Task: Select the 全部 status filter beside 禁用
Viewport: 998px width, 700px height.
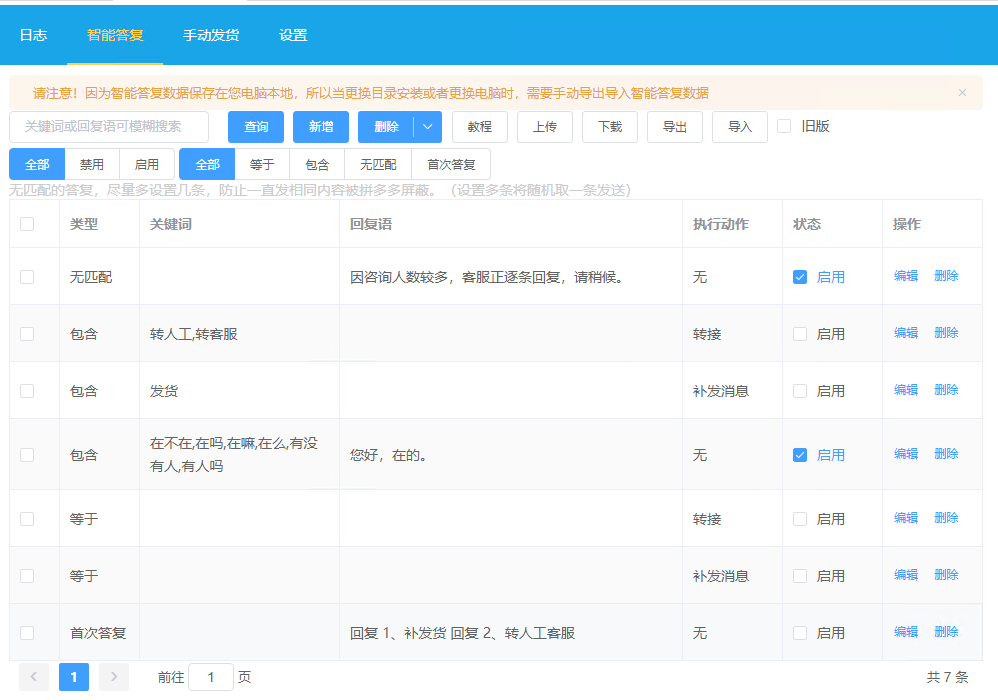Action: [x=37, y=165]
